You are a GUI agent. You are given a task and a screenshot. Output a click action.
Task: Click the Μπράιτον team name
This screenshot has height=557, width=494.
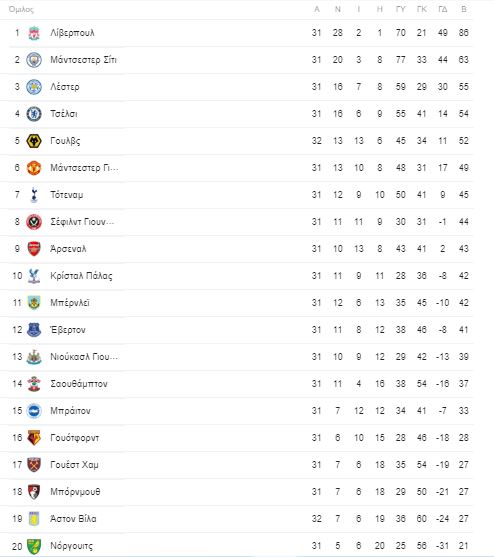coord(70,411)
